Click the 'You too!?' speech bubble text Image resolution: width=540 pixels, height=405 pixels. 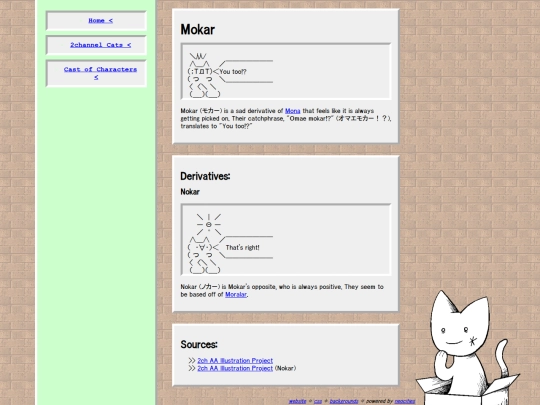(x=233, y=72)
